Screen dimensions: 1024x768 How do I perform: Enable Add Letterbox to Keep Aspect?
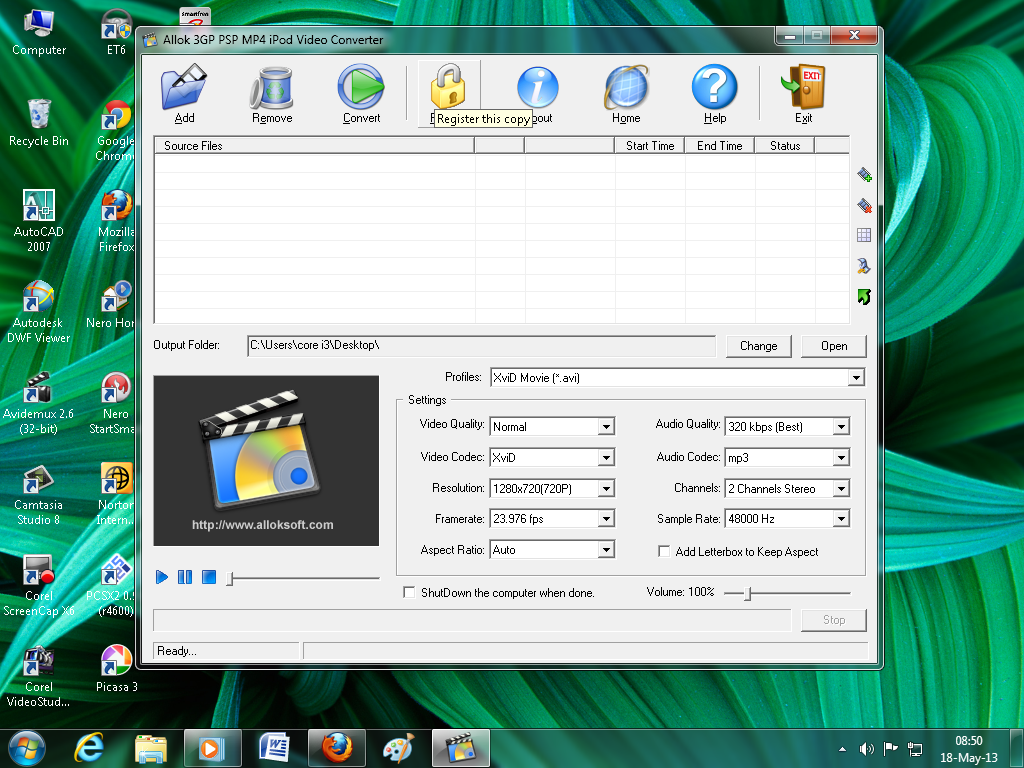pos(664,551)
